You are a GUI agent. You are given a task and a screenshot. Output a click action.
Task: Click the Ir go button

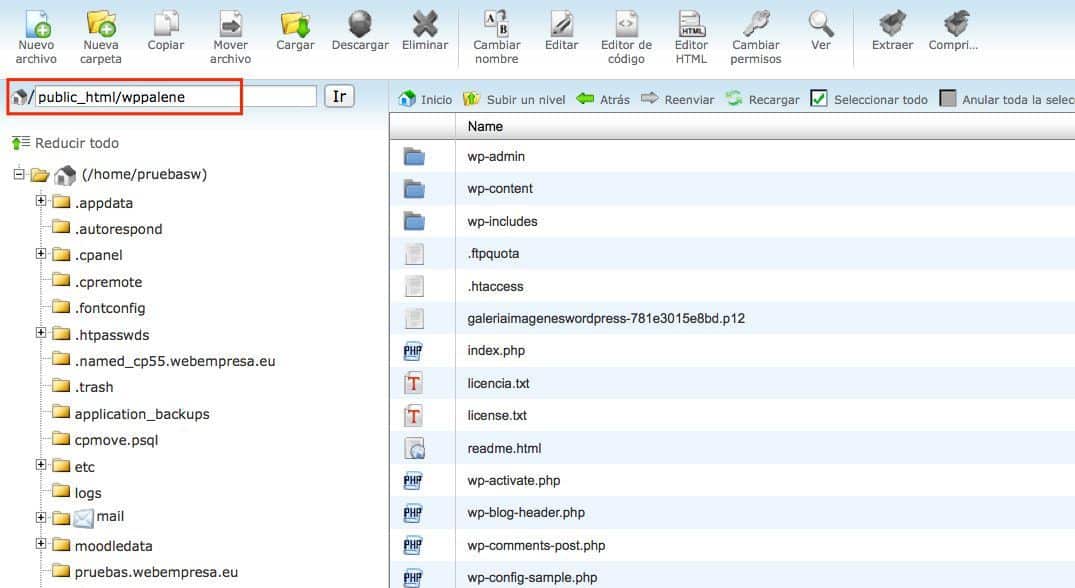point(339,97)
